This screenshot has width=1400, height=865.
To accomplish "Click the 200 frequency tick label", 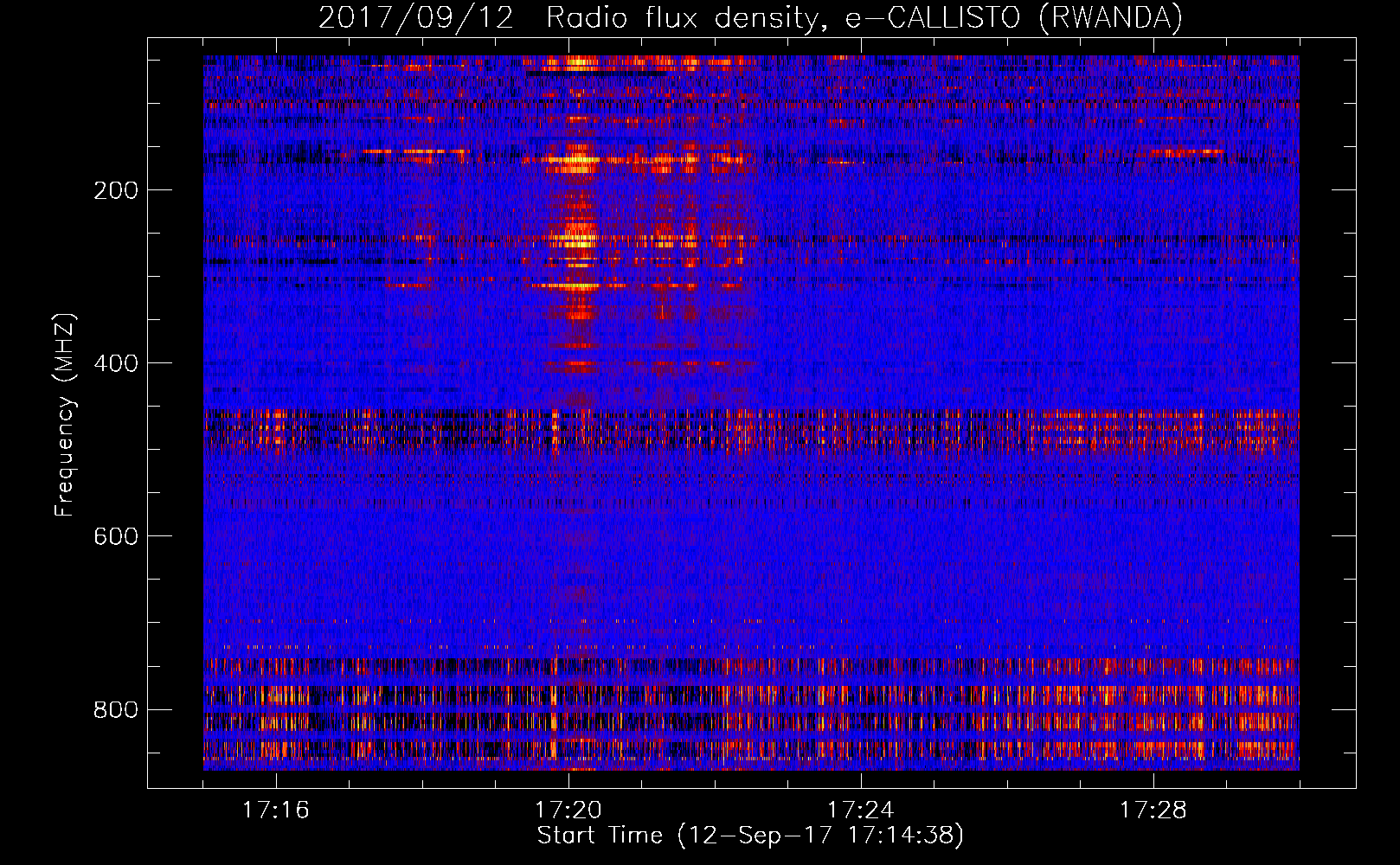I will click(x=115, y=190).
